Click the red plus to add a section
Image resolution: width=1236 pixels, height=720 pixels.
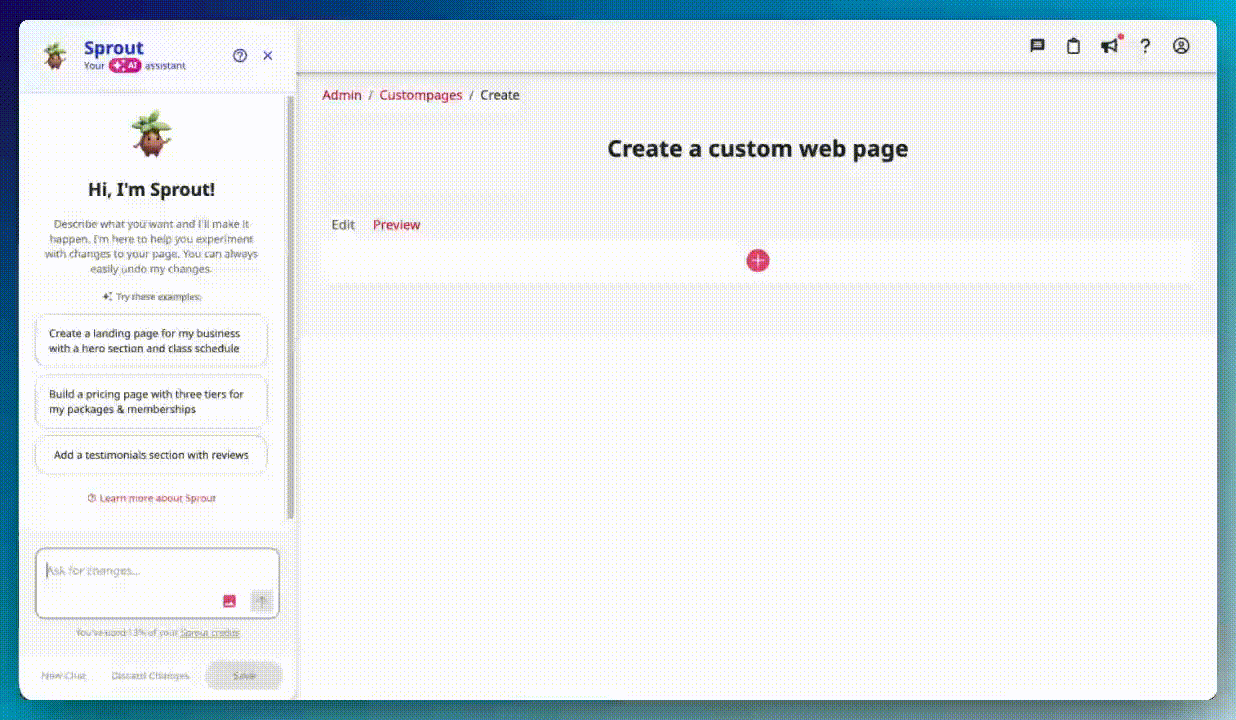757,260
